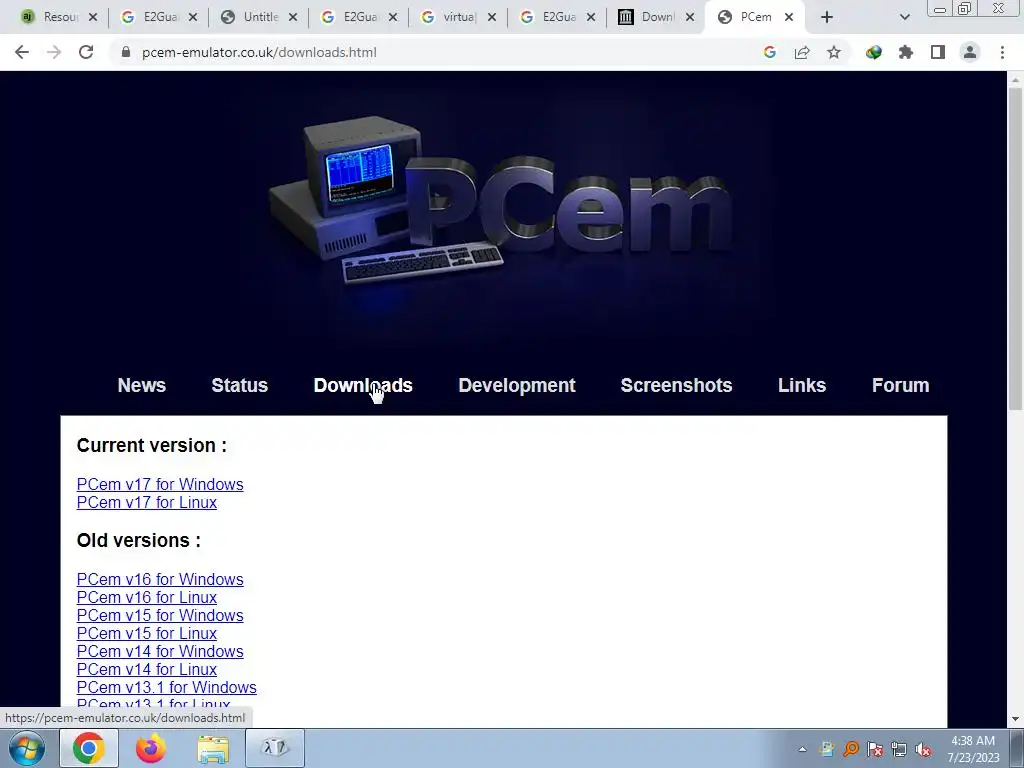Open the network tray icon
The image size is (1024, 768).
pos(899,750)
